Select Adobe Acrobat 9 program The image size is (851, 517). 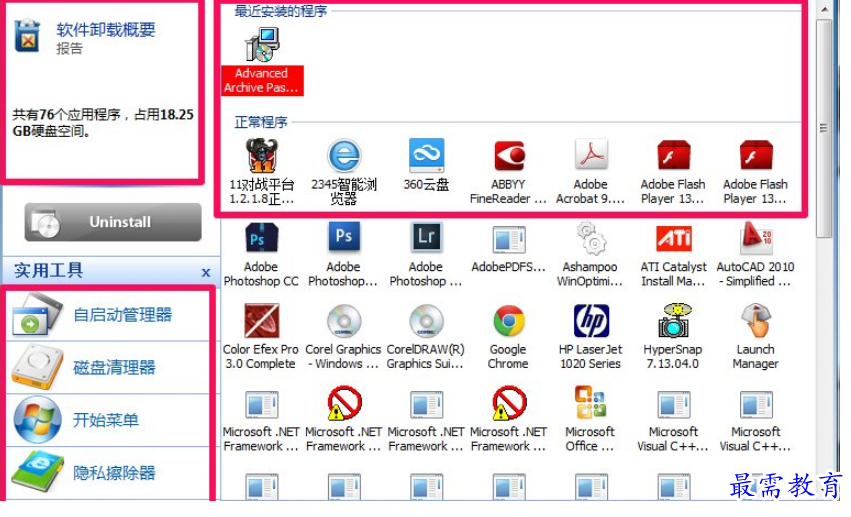[590, 171]
